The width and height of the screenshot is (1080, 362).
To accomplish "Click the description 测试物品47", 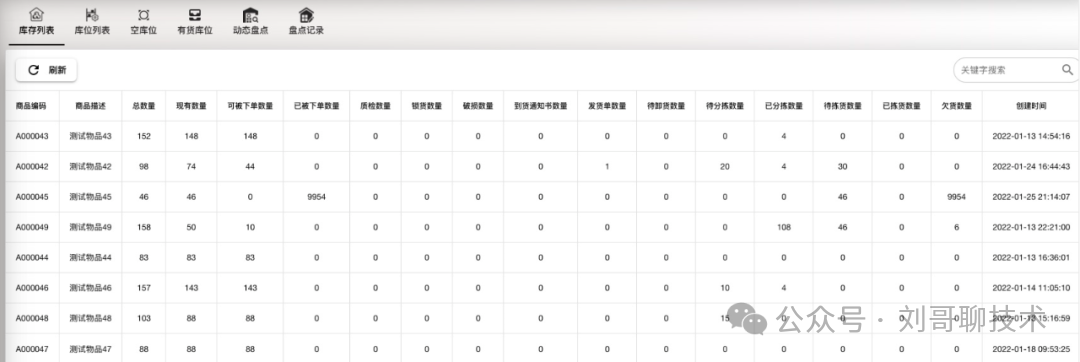I will (x=90, y=349).
